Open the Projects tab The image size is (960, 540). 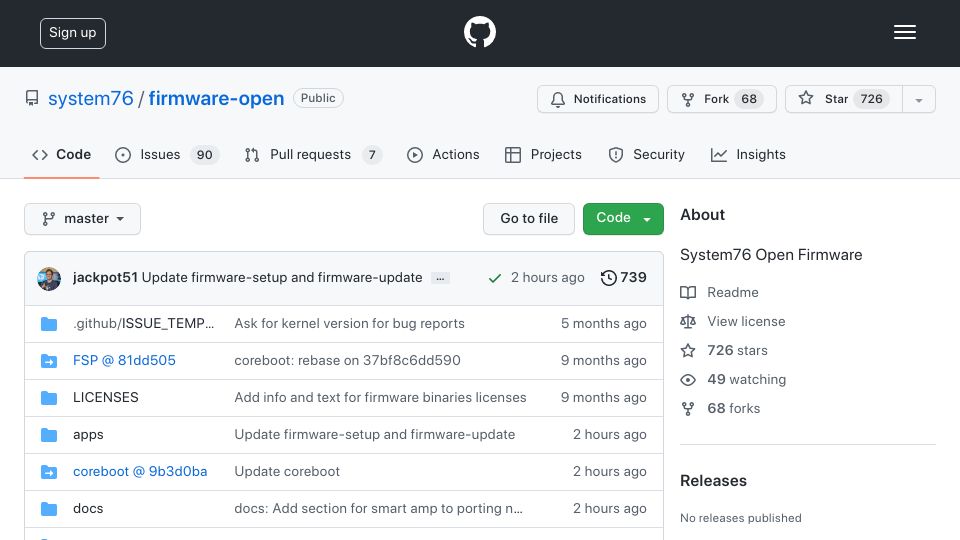[x=543, y=155]
